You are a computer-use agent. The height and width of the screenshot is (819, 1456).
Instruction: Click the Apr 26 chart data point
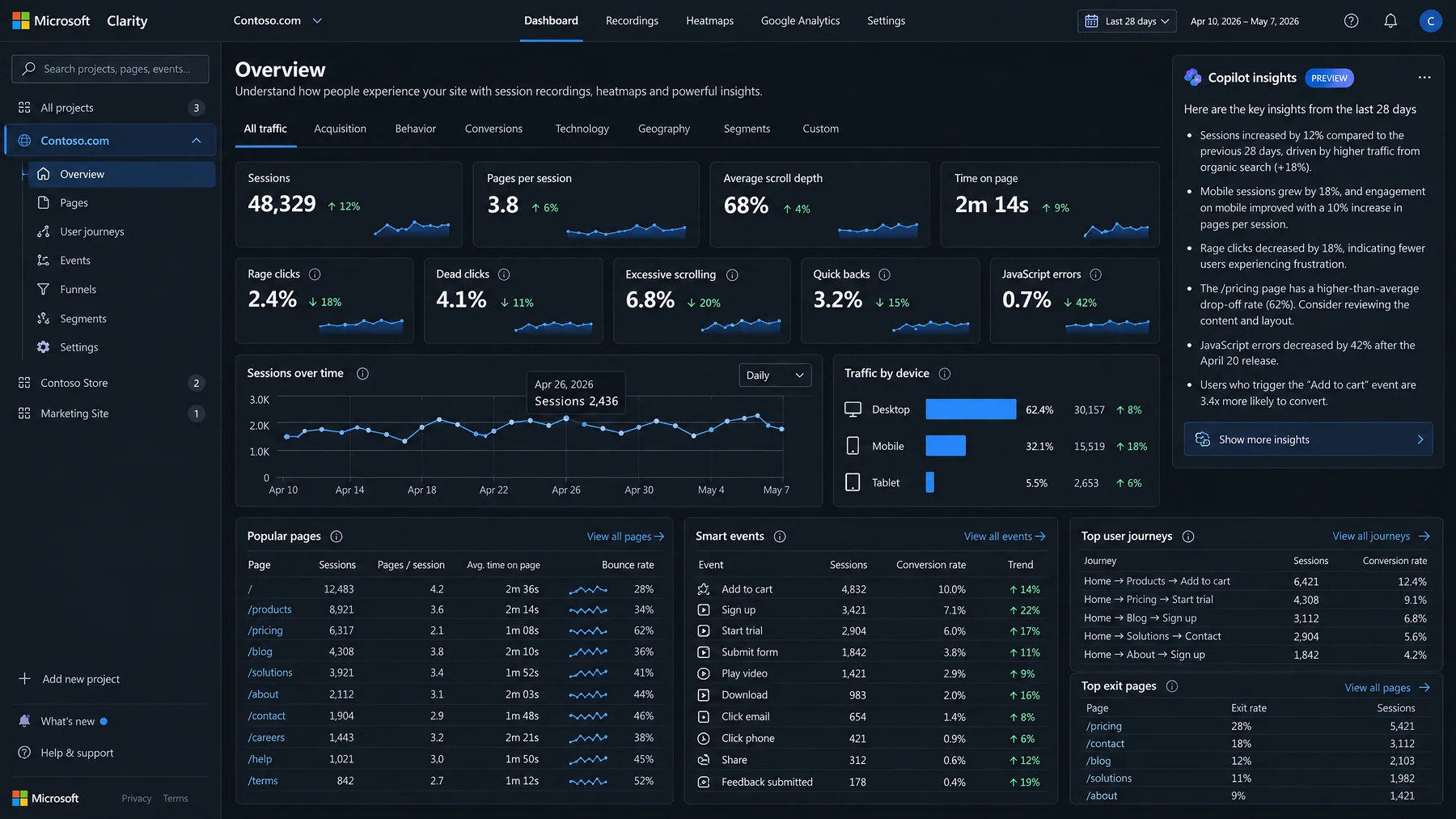pos(566,418)
